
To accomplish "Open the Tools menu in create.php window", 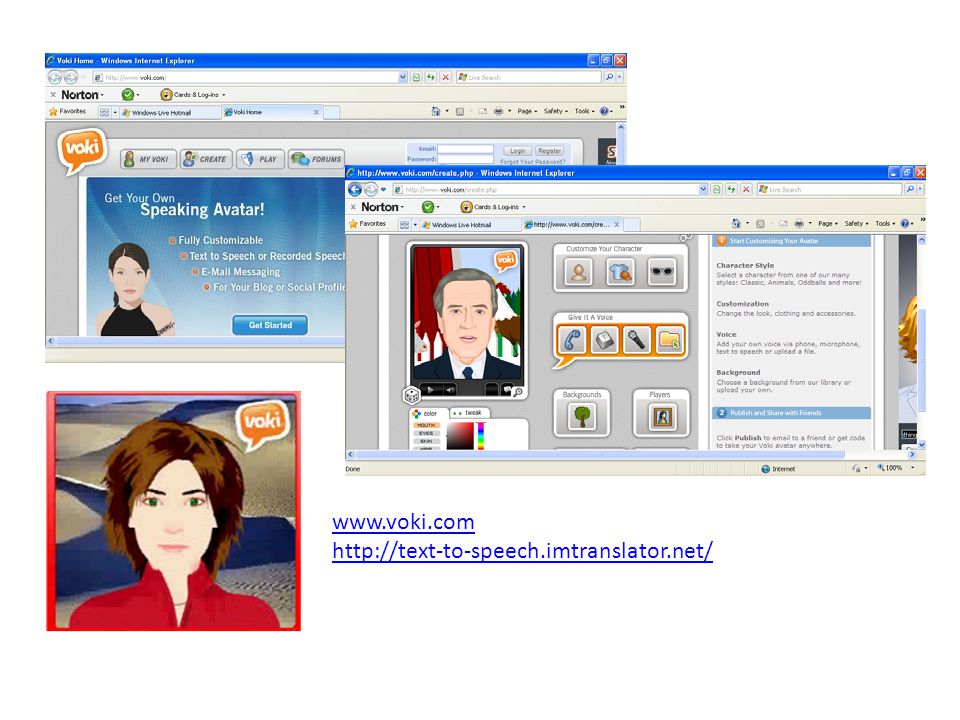I will pyautogui.click(x=885, y=223).
